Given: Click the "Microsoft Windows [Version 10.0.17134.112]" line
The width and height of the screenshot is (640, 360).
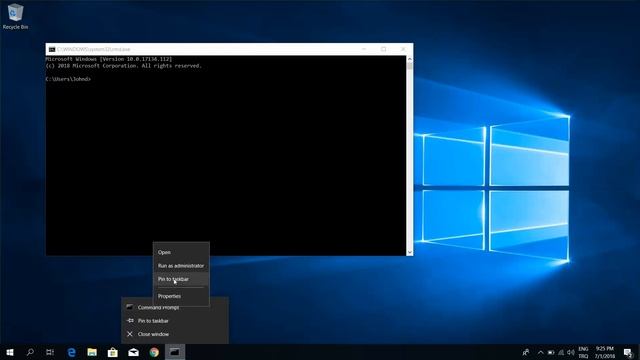Looking at the screenshot, I should [109, 59].
